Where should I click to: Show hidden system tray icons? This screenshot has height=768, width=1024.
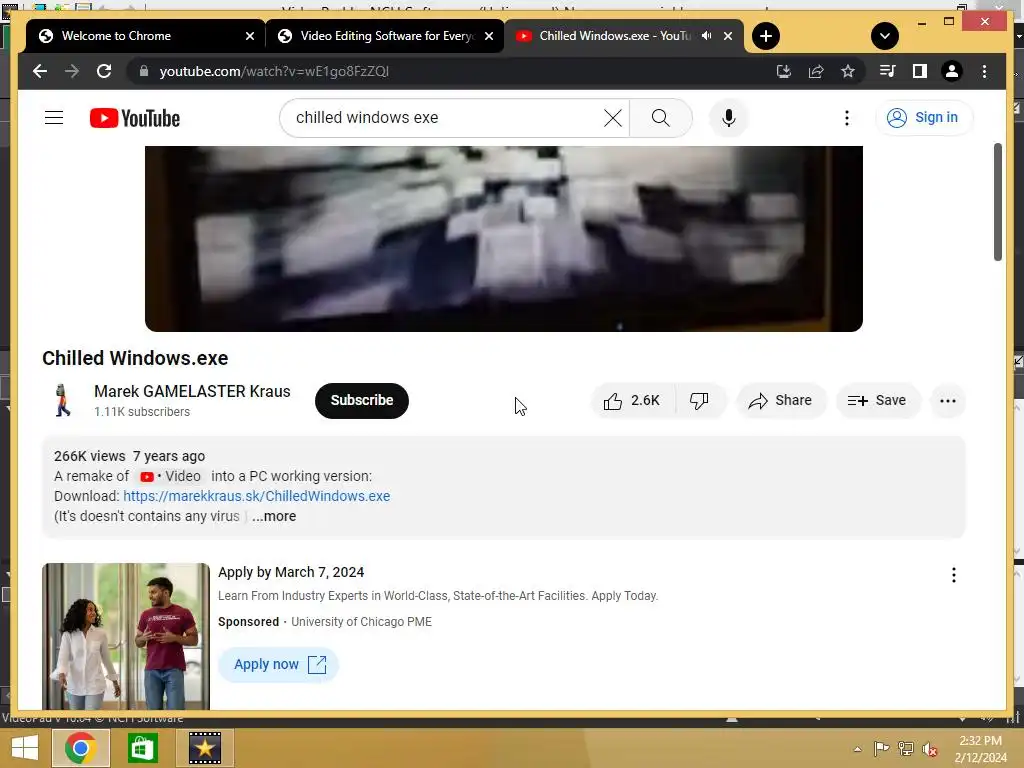click(857, 749)
